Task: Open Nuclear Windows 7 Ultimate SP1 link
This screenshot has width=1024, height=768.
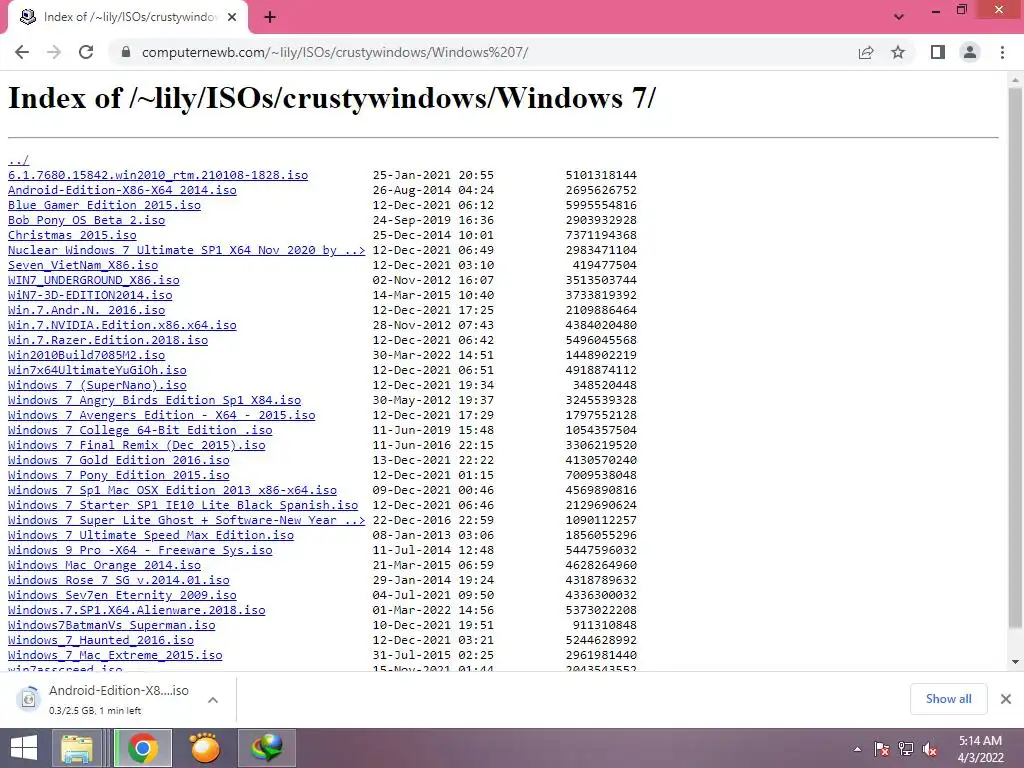Action: (187, 250)
